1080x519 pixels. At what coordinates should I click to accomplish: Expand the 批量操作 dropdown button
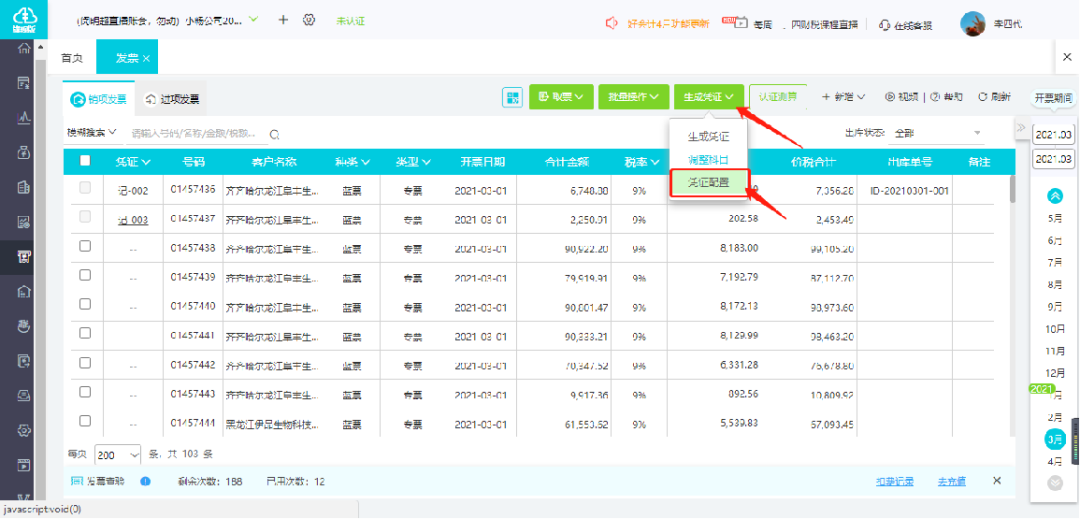(633, 97)
